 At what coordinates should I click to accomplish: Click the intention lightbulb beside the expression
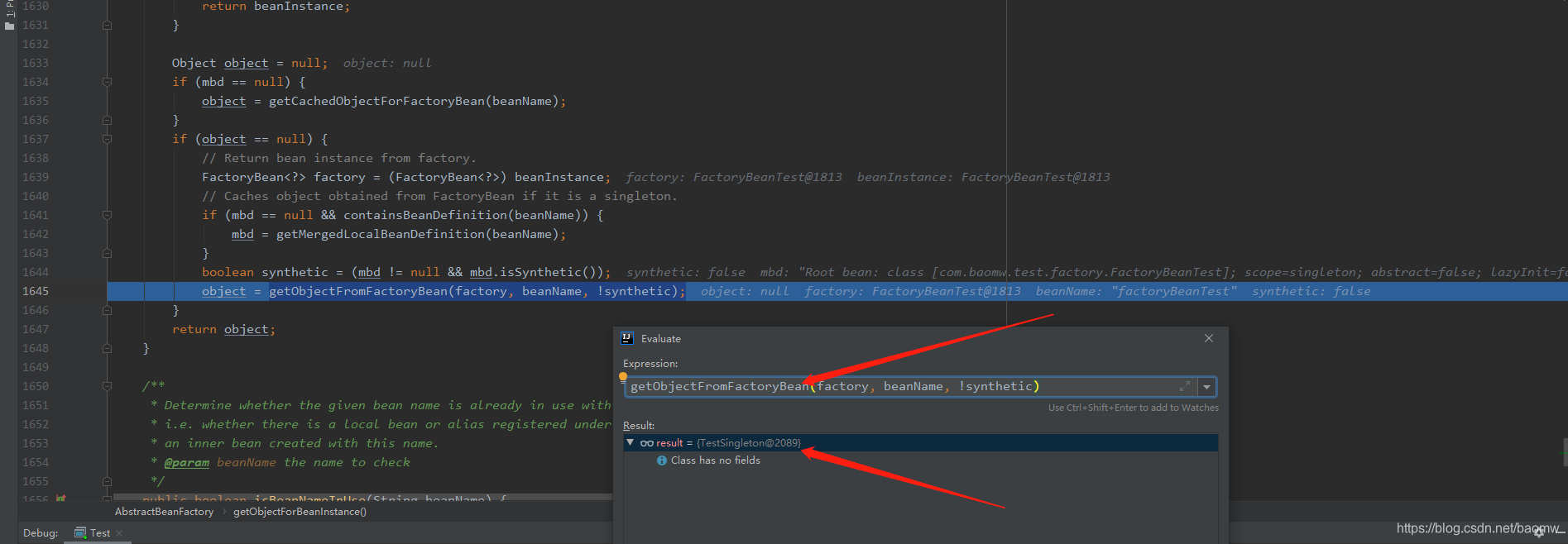623,377
